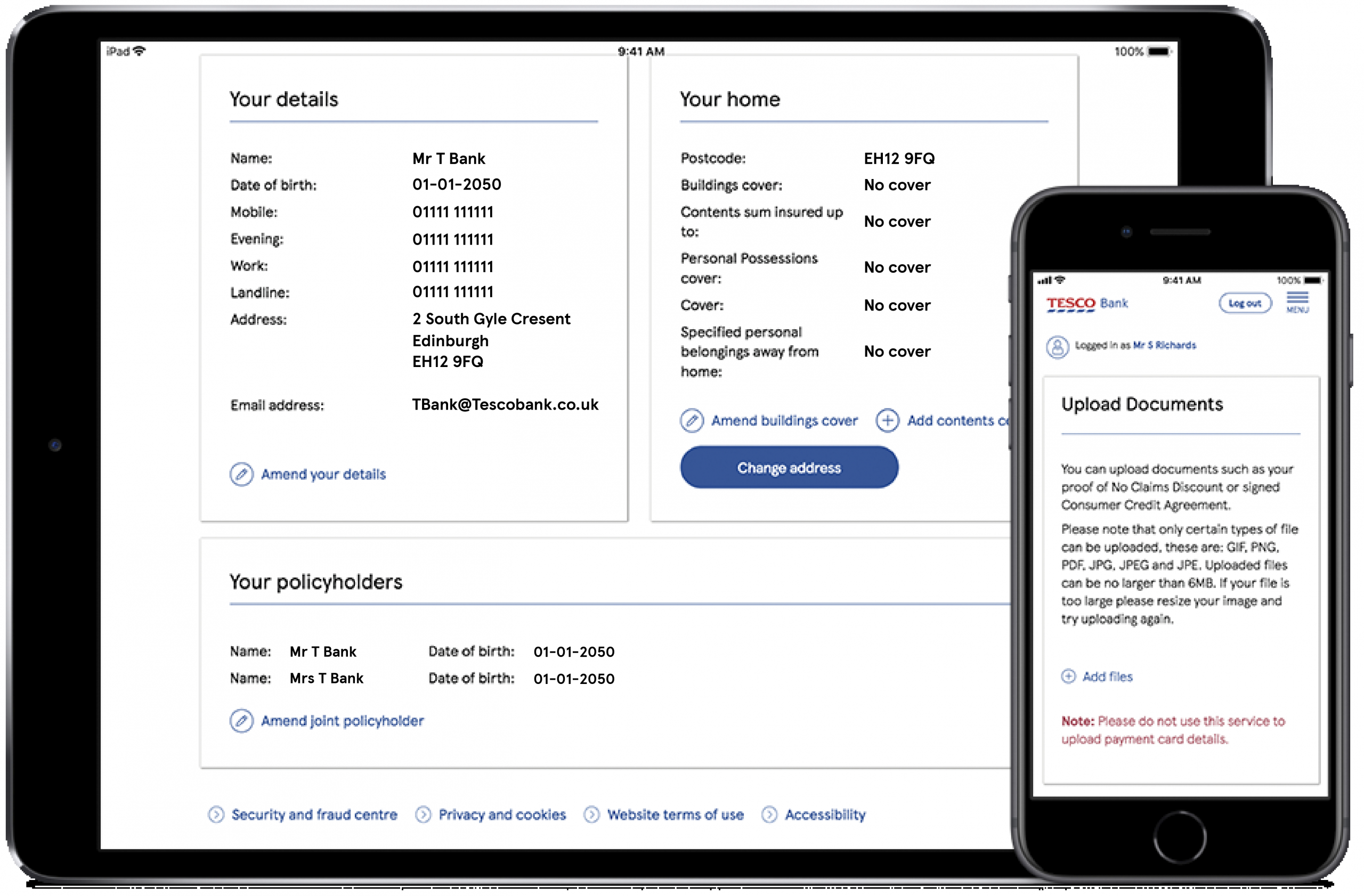The width and height of the screenshot is (1364, 896).
Task: Click the email TBank@Tescobank.co.uk
Action: 506,405
